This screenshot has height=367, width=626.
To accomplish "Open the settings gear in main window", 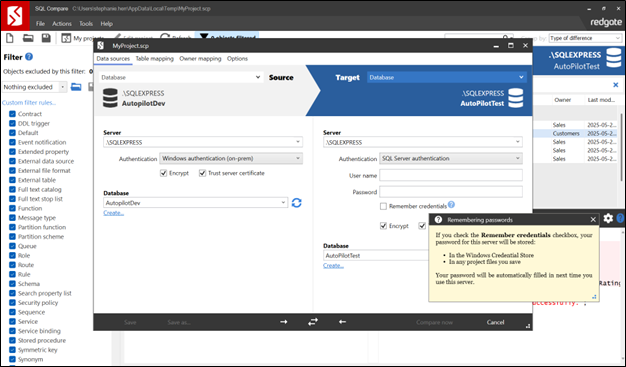I will [x=608, y=218].
